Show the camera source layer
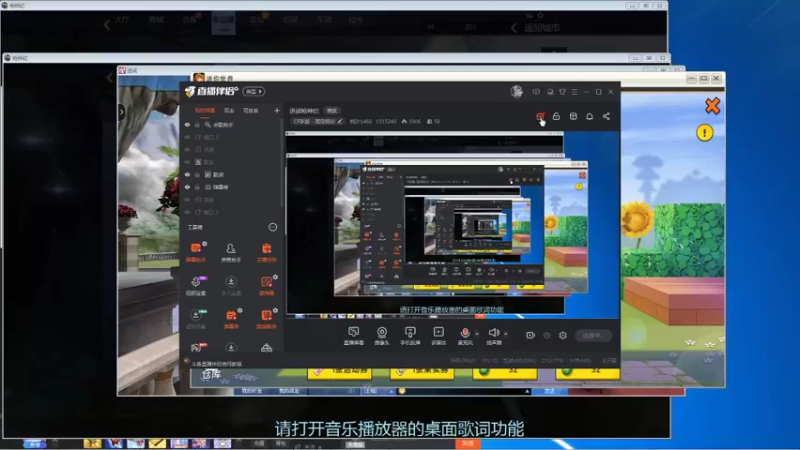 pos(187,199)
